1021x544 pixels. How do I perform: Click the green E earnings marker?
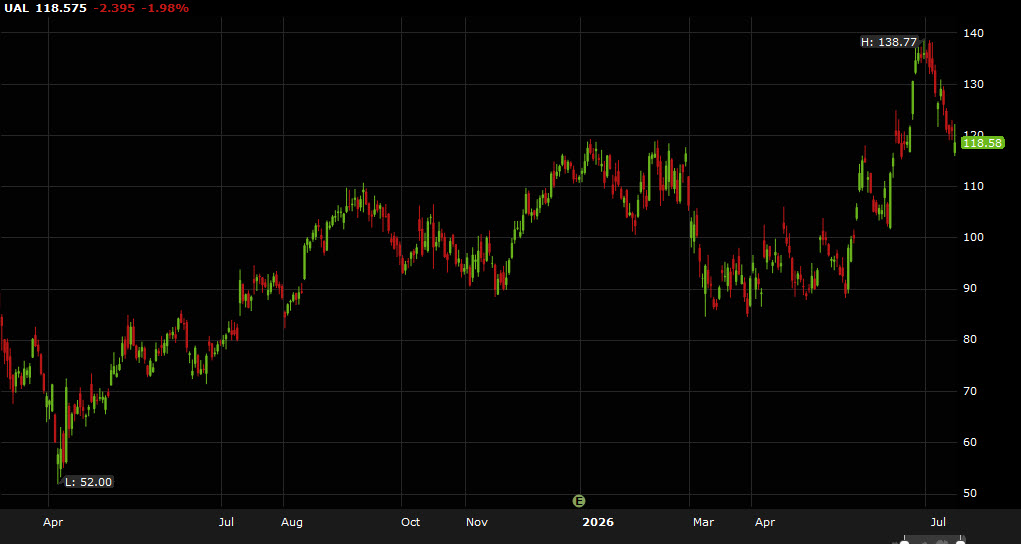(x=578, y=501)
